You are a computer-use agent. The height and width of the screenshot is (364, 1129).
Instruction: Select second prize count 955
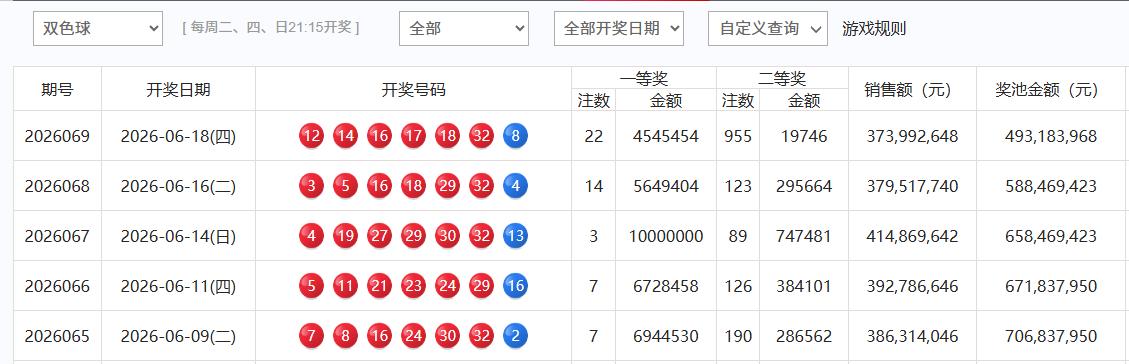coord(738,136)
